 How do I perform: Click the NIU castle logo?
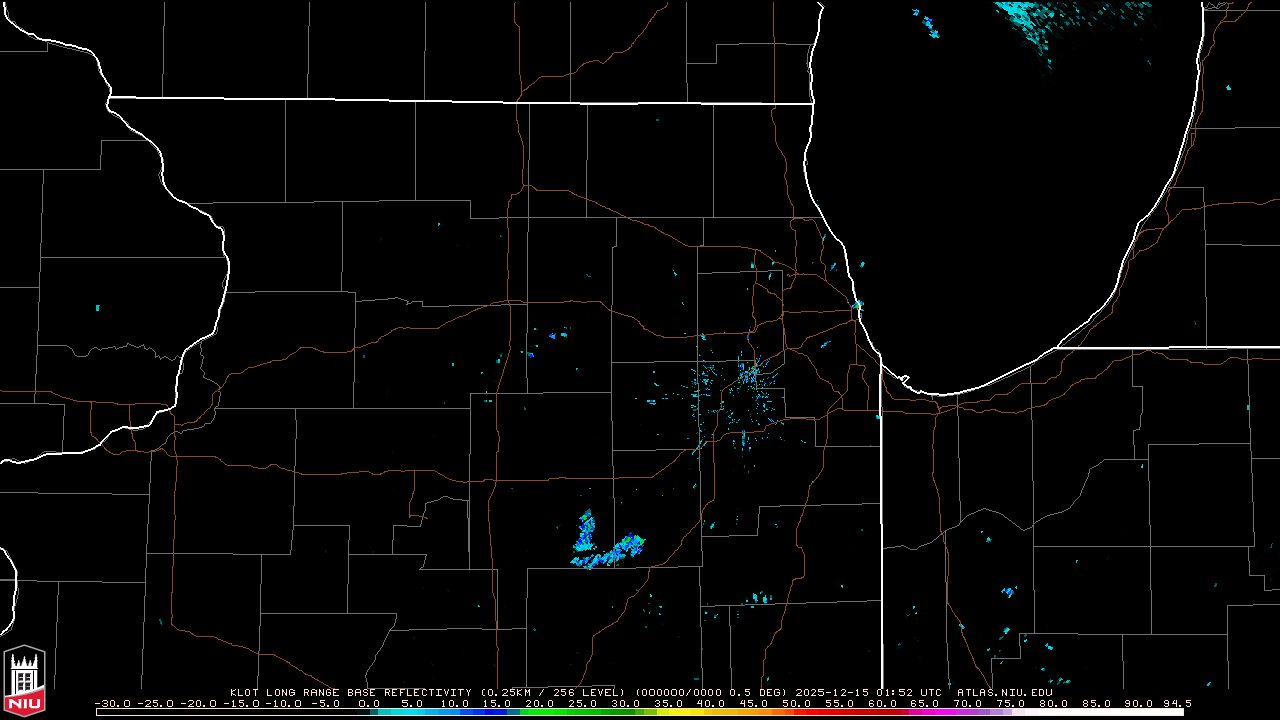(x=24, y=680)
